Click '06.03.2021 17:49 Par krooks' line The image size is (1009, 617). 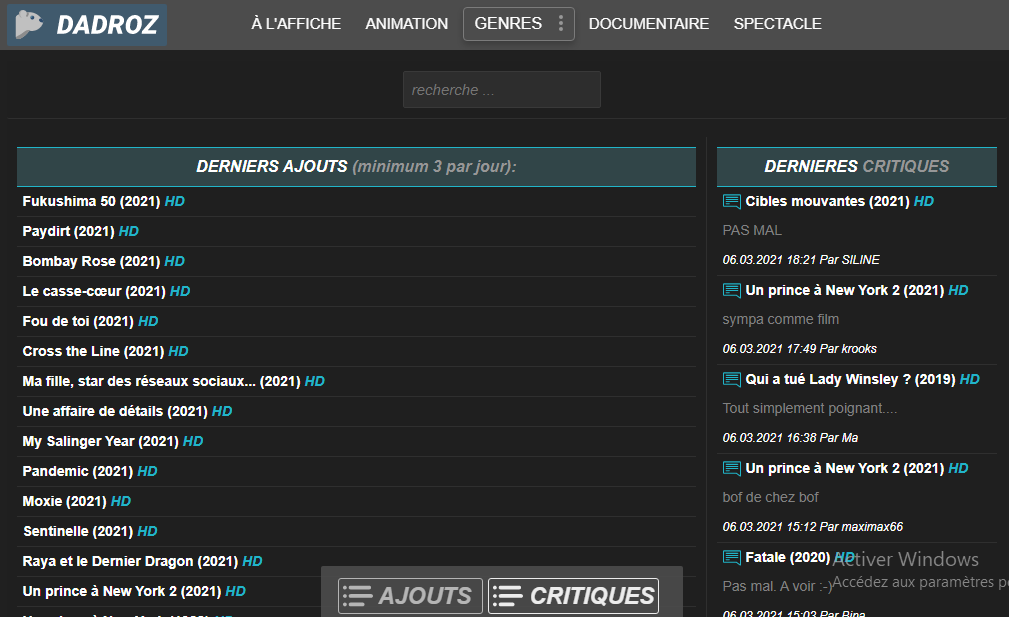[800, 349]
